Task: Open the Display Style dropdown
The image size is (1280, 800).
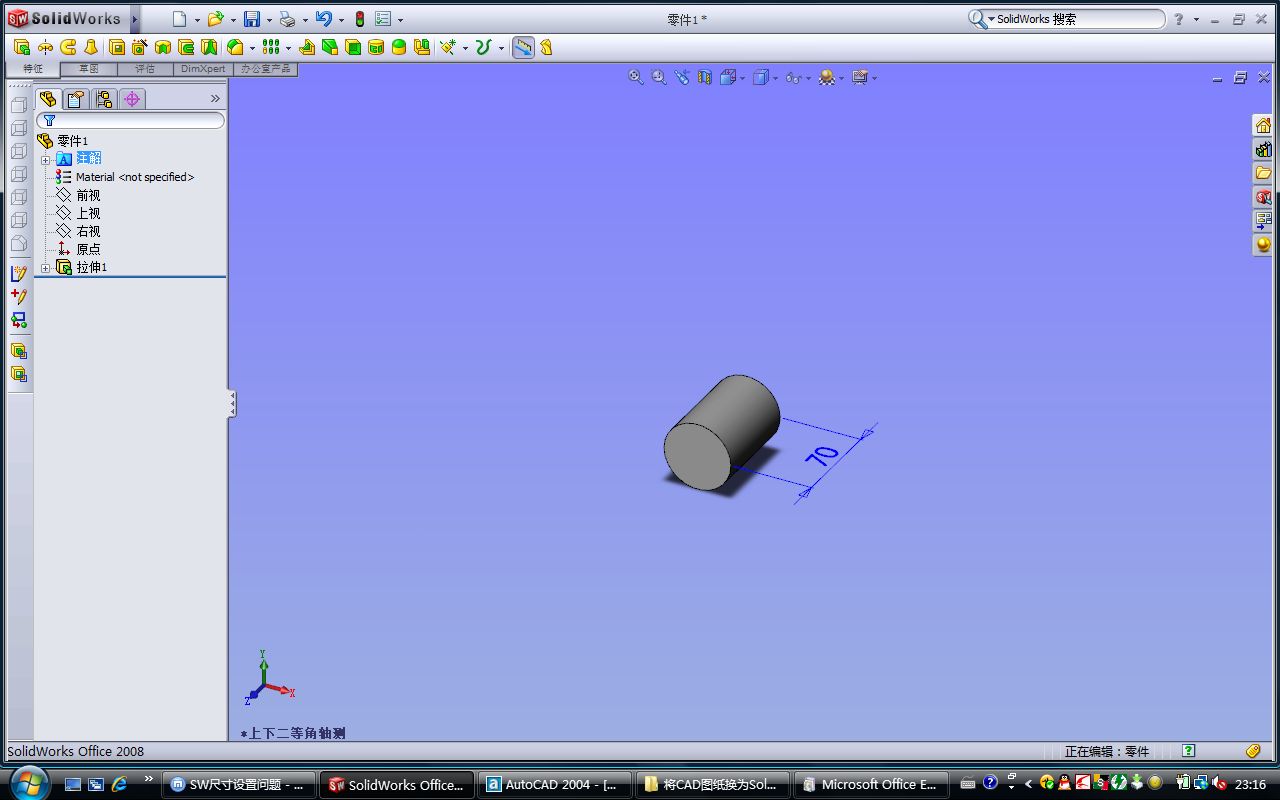Action: [763, 77]
